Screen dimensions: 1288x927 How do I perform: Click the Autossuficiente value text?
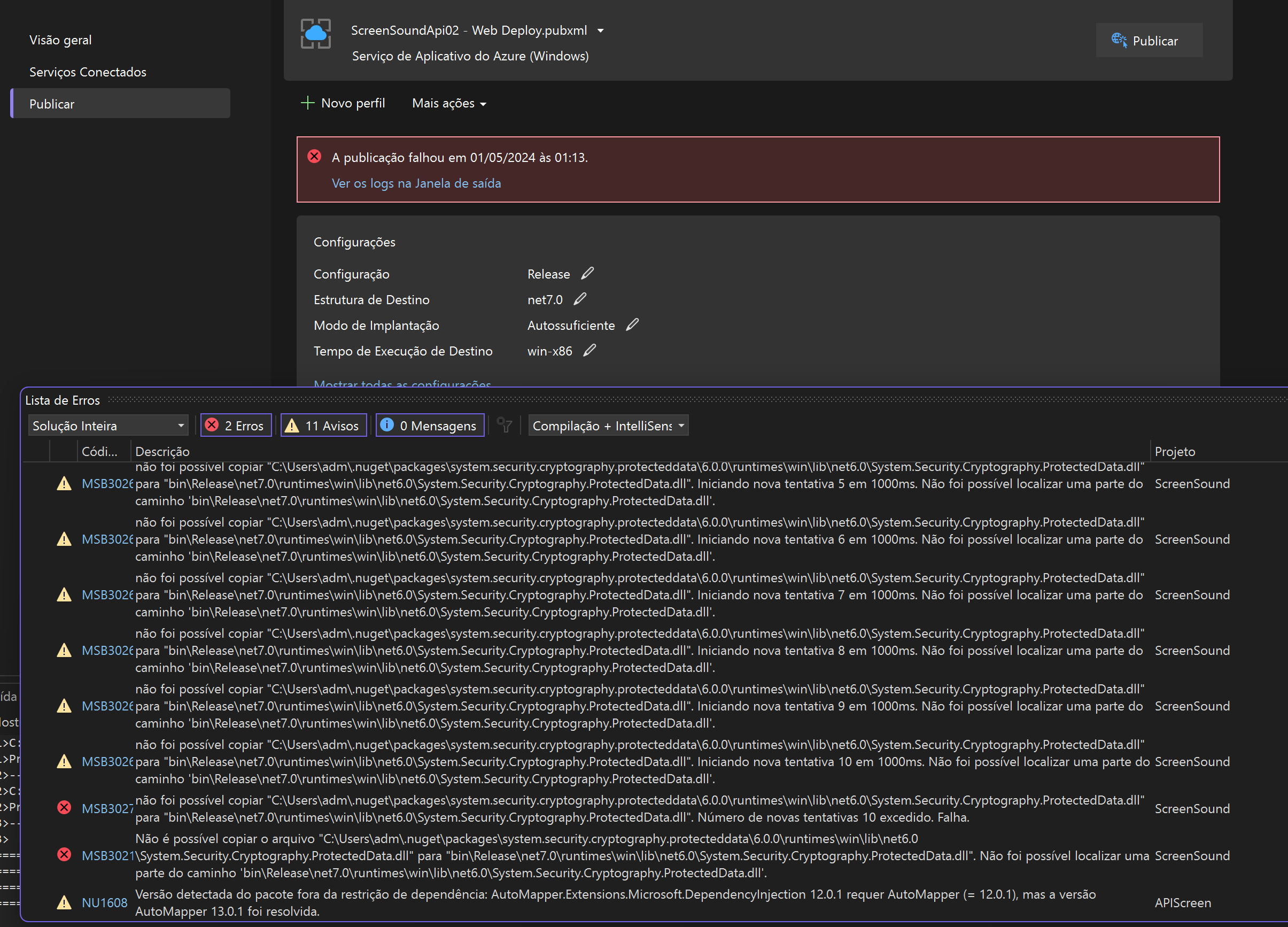point(571,325)
